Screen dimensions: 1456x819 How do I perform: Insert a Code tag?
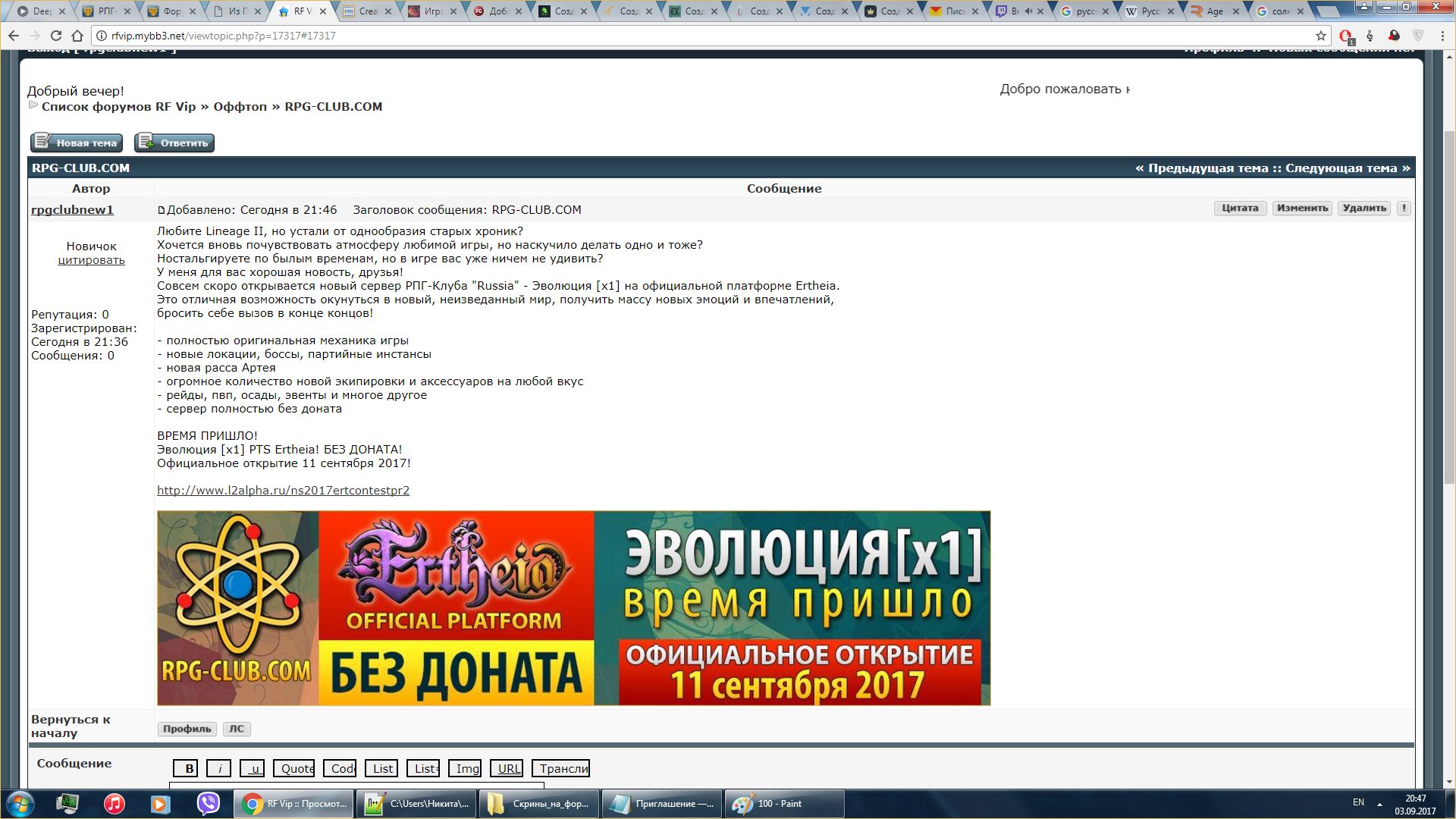(340, 768)
